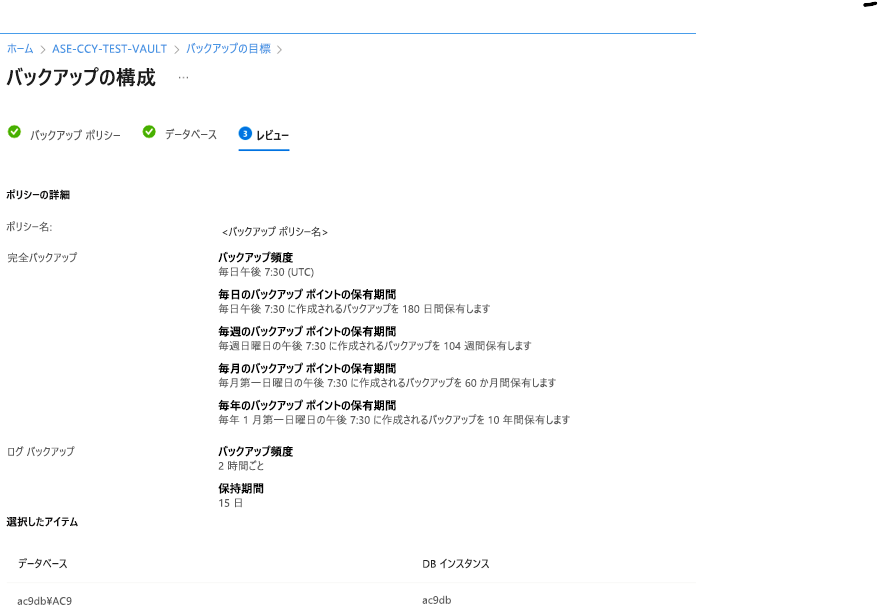Click the chevron after ASE-CCY-TEST-VAULT breadcrumb
This screenshot has height=612, width=878.
(x=176, y=49)
